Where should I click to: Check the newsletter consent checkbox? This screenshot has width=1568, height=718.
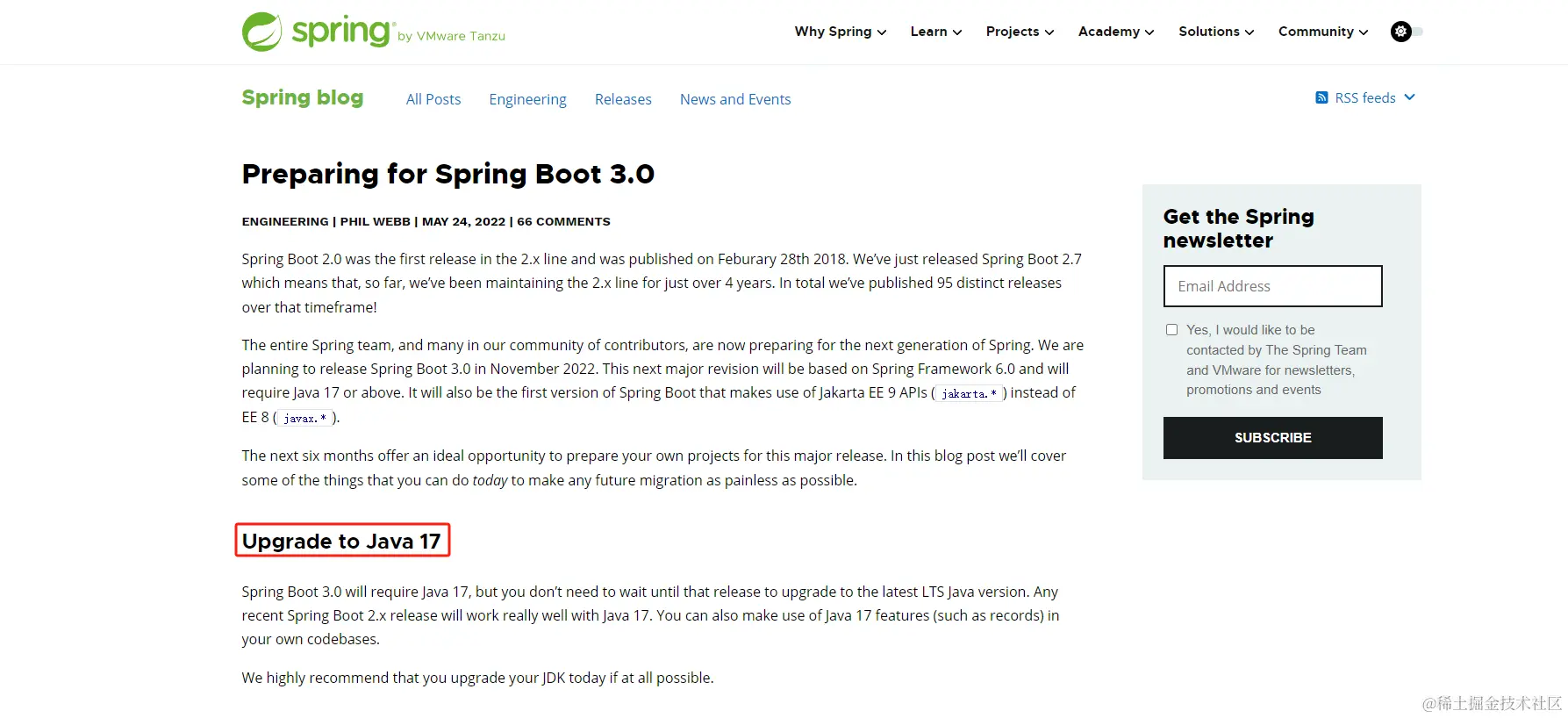[1171, 330]
